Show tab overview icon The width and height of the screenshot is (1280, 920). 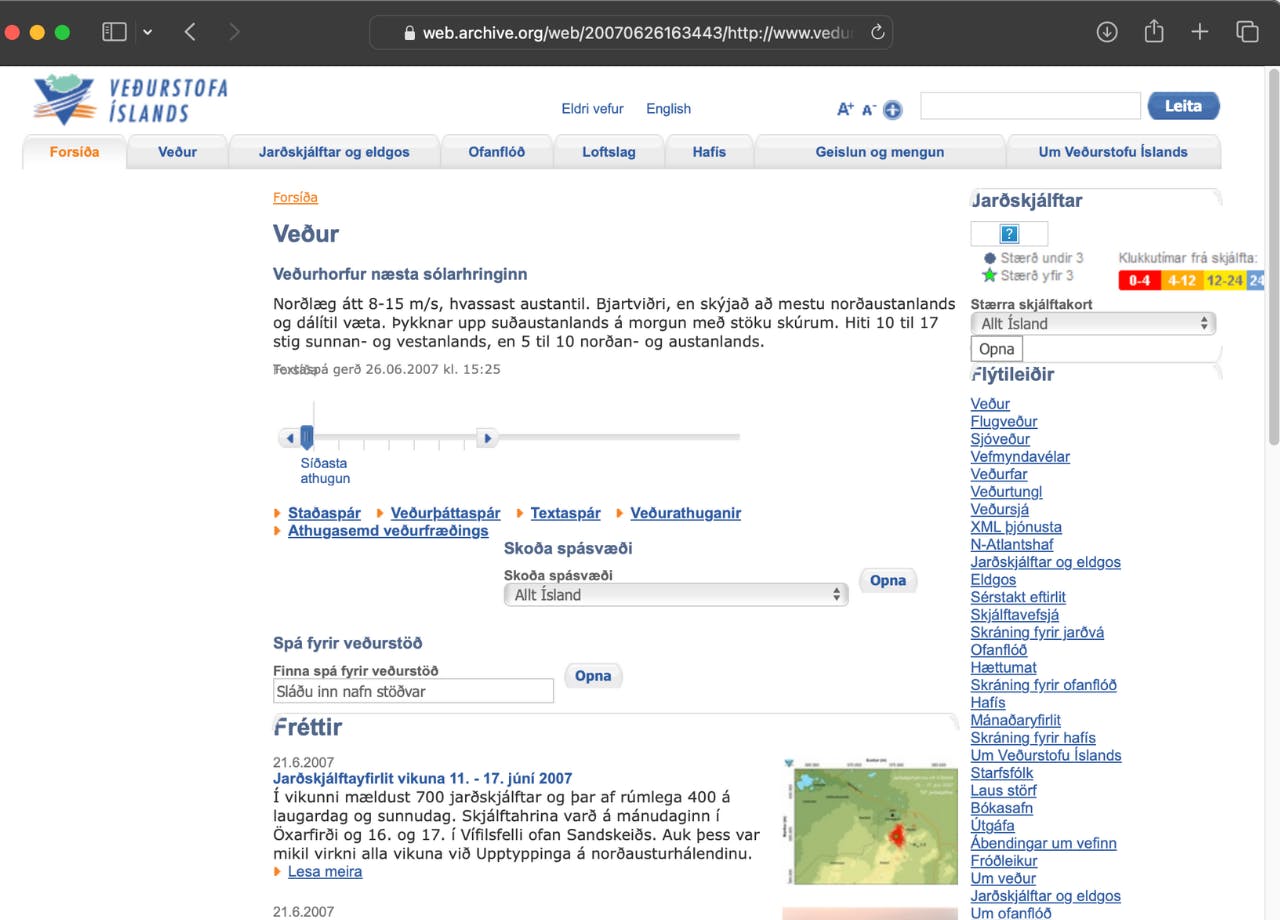(1247, 32)
